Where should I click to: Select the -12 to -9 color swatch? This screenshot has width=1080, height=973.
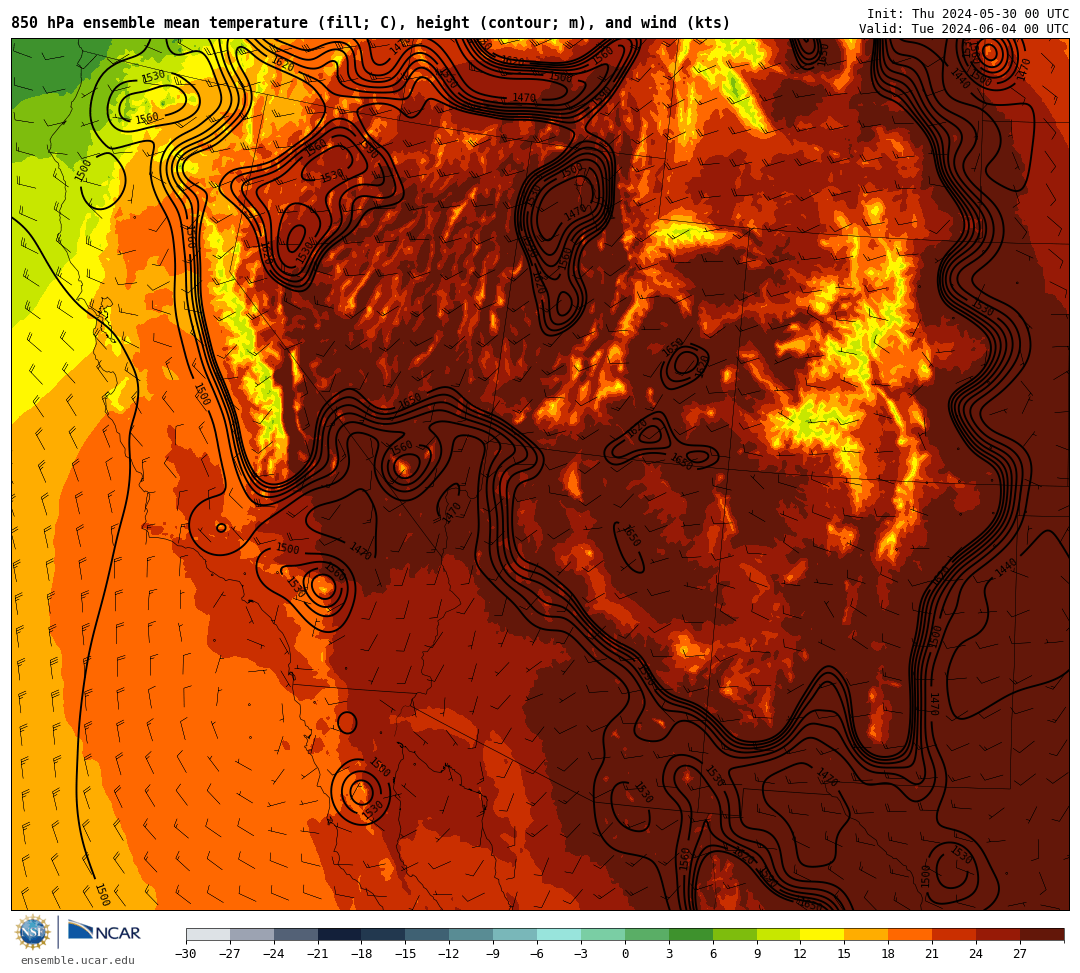[x=472, y=934]
